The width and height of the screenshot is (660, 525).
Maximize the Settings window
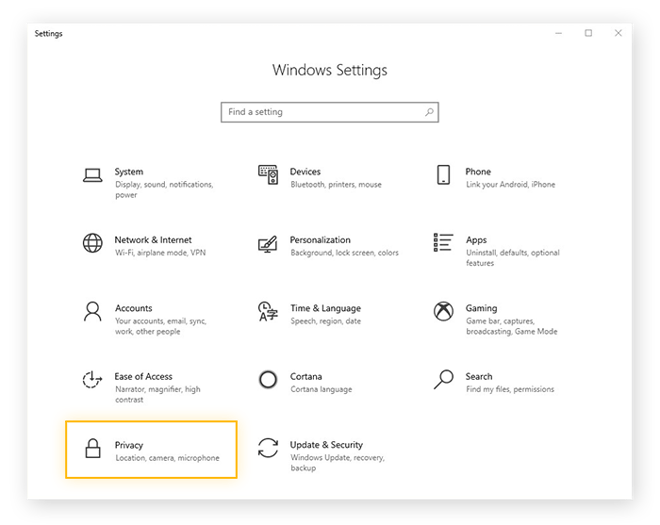pyautogui.click(x=588, y=33)
